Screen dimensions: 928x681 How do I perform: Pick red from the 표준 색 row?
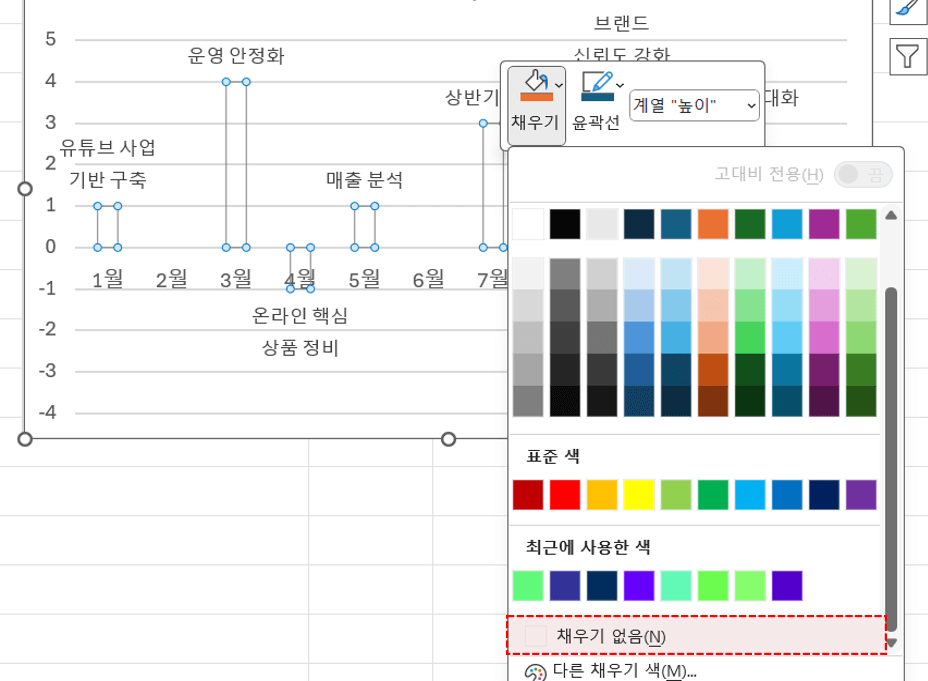[565, 494]
